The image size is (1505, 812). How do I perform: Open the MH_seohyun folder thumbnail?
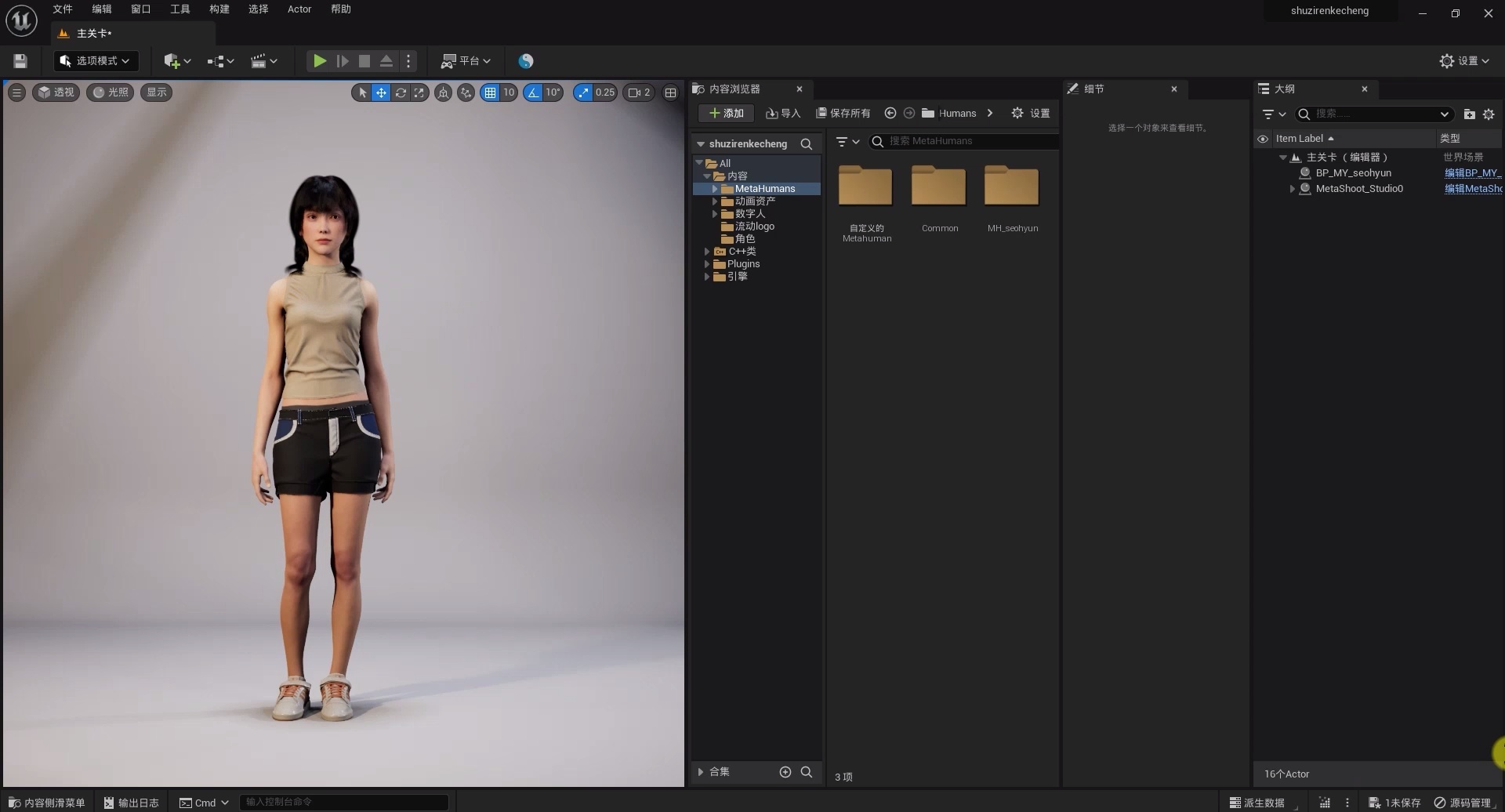pos(1011,188)
